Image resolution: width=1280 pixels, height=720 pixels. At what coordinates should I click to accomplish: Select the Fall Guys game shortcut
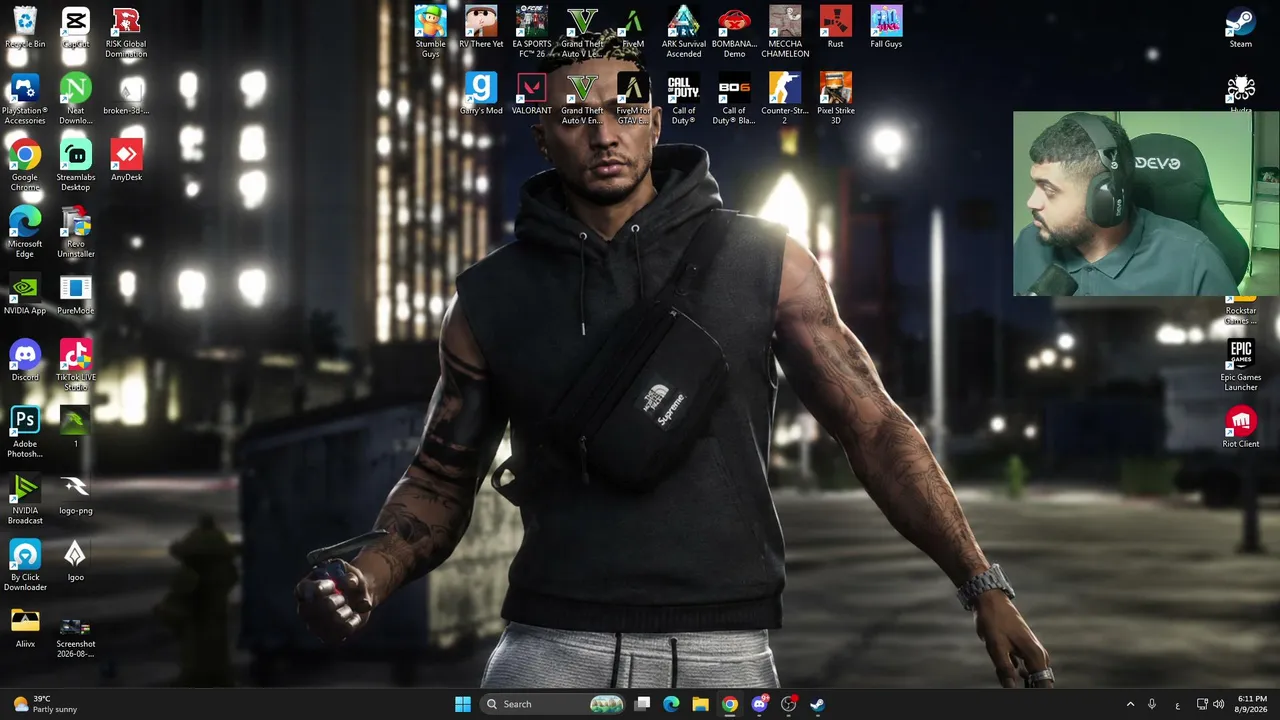(886, 28)
